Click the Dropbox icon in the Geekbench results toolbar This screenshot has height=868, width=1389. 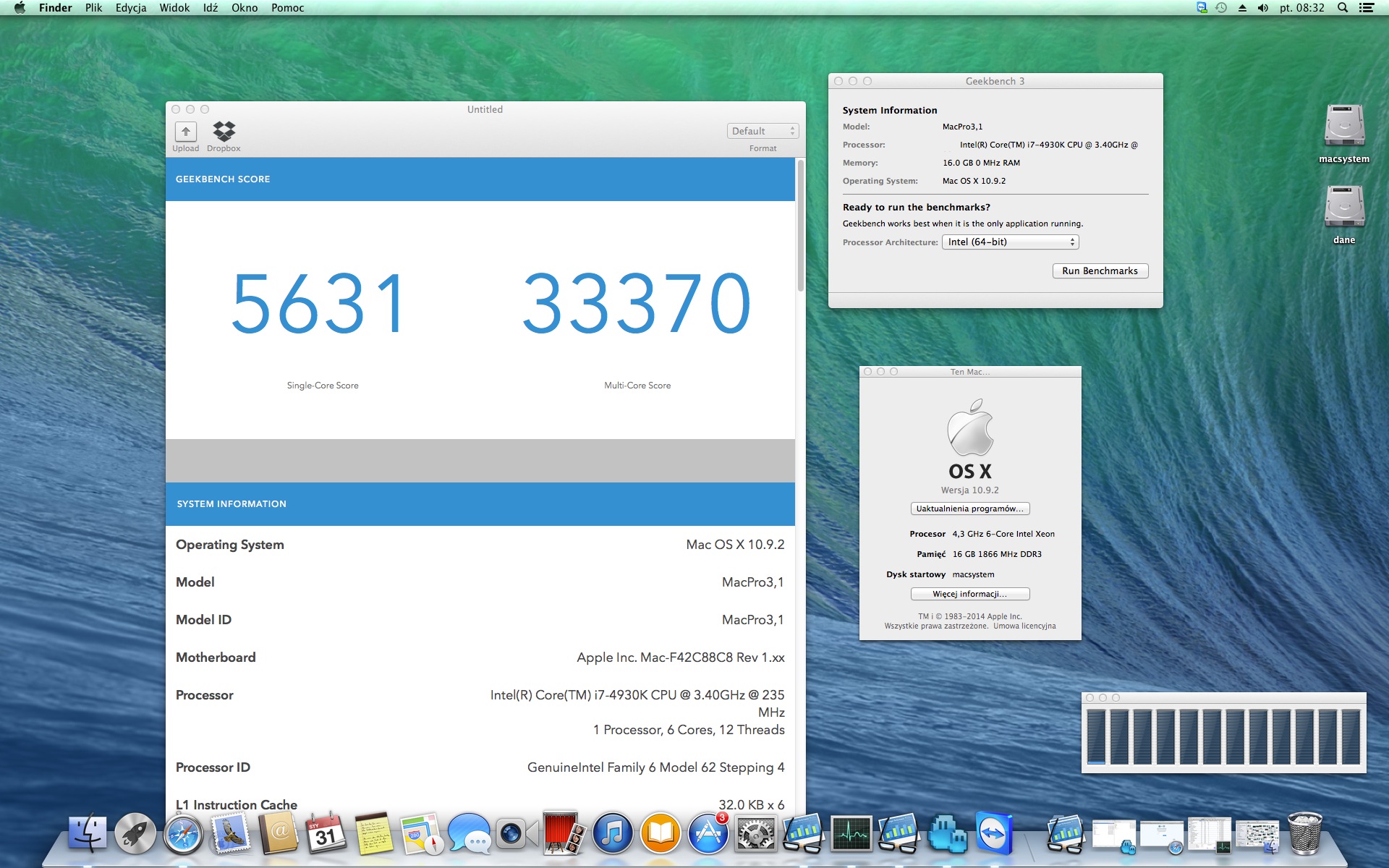coord(224,131)
